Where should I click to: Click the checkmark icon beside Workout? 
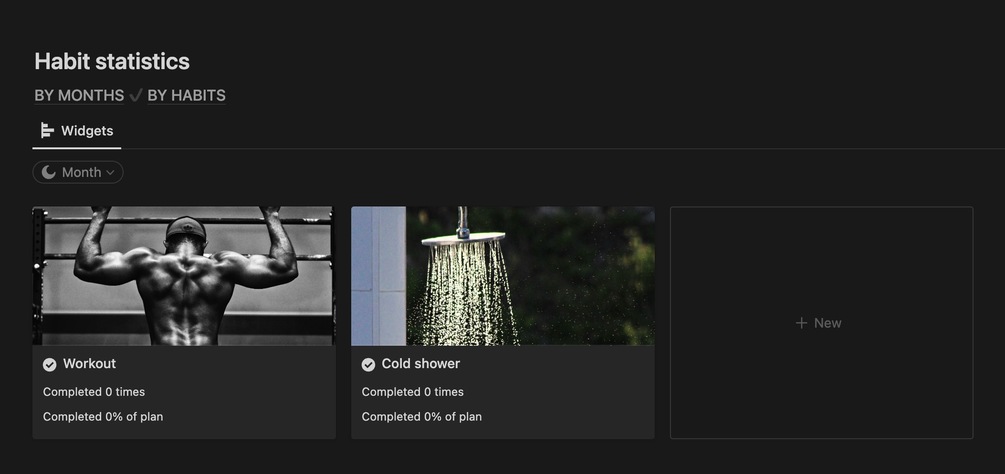[x=49, y=364]
